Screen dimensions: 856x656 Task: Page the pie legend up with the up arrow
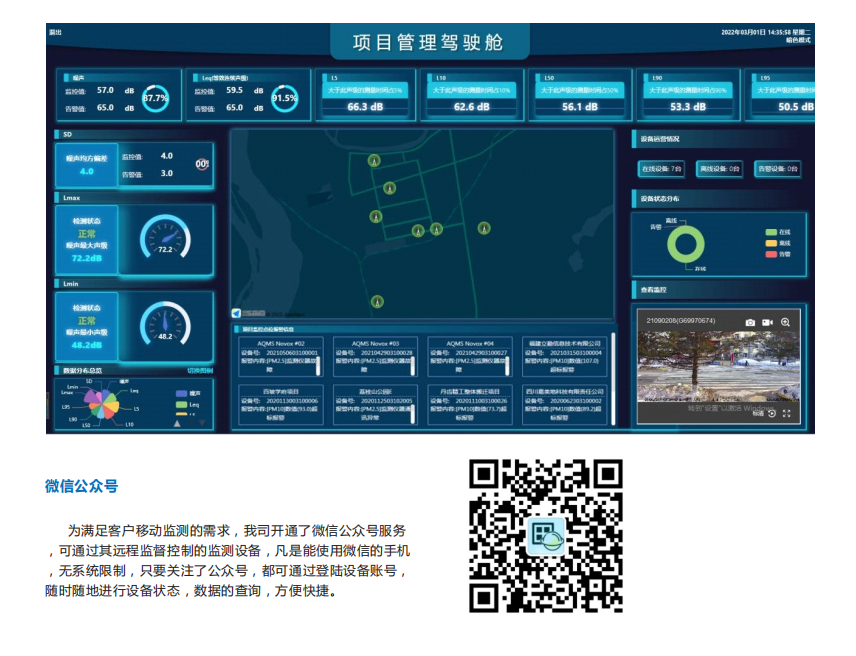[177, 424]
